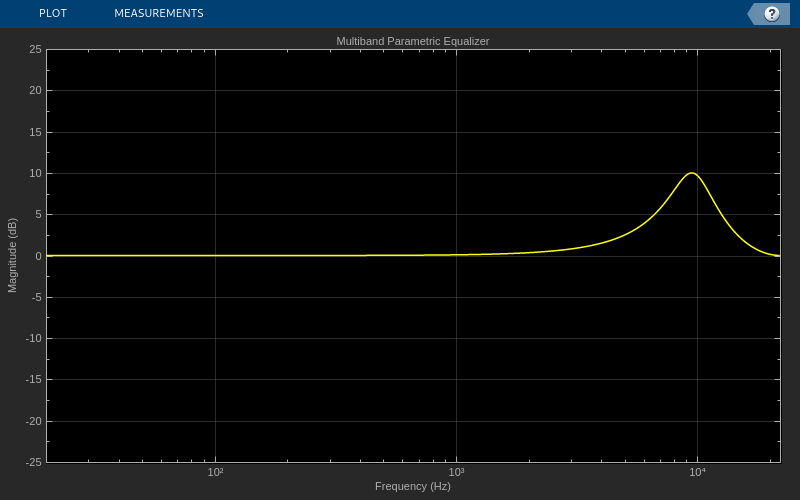The height and width of the screenshot is (500, 800).
Task: Click the 10³ frequency tick label
Action: [x=456, y=472]
